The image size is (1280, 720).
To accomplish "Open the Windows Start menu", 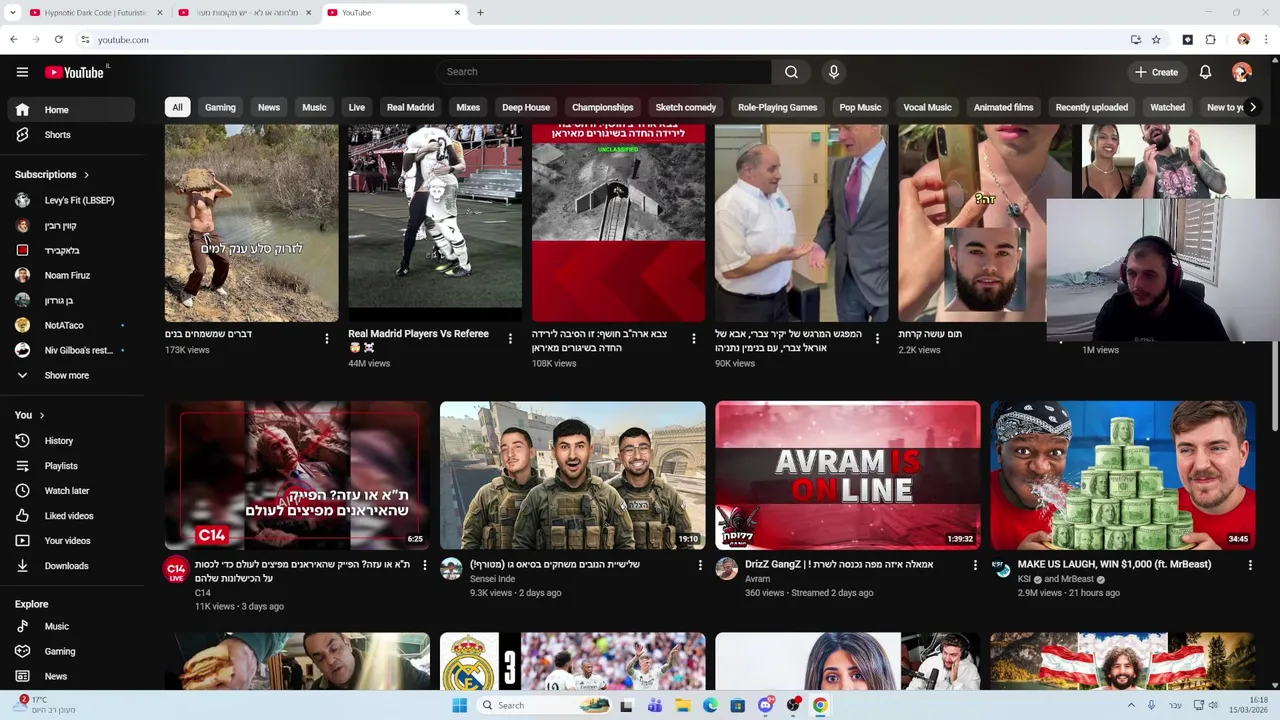I will [x=459, y=705].
